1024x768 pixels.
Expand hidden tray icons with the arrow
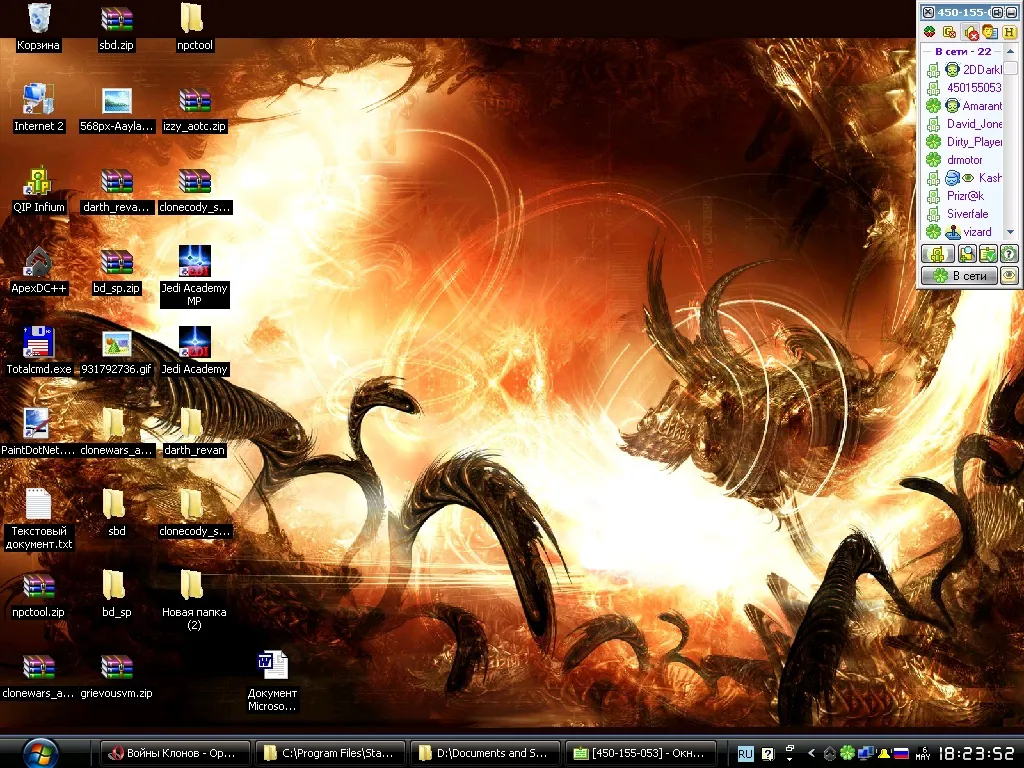point(812,753)
